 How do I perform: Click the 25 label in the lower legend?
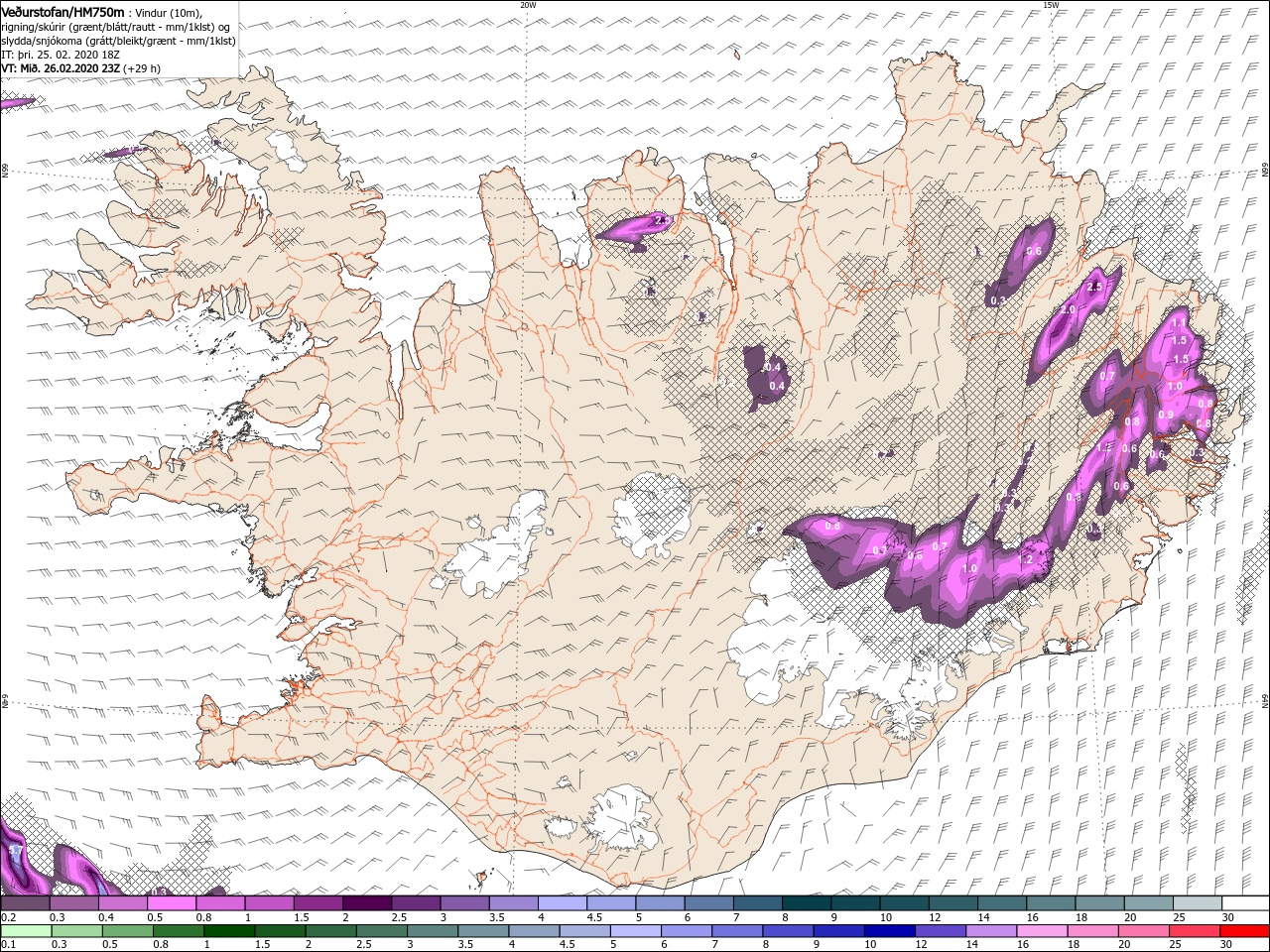tap(1176, 944)
